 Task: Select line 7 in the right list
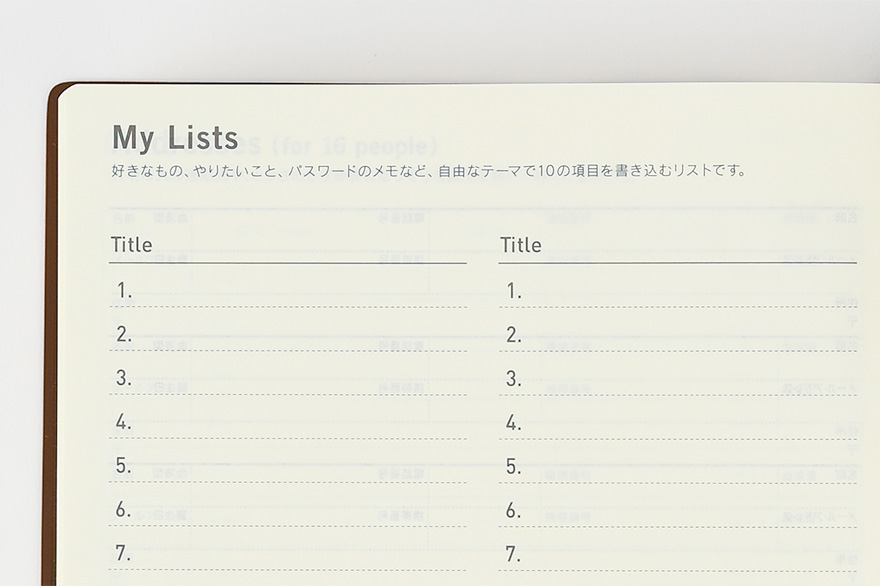tap(680, 554)
